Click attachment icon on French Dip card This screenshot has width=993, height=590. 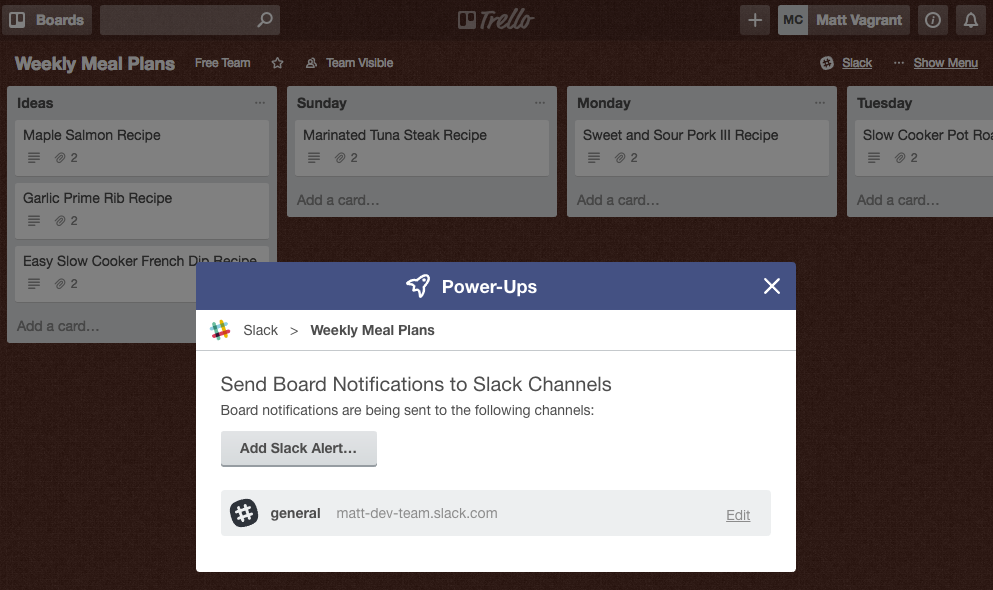[x=60, y=284]
